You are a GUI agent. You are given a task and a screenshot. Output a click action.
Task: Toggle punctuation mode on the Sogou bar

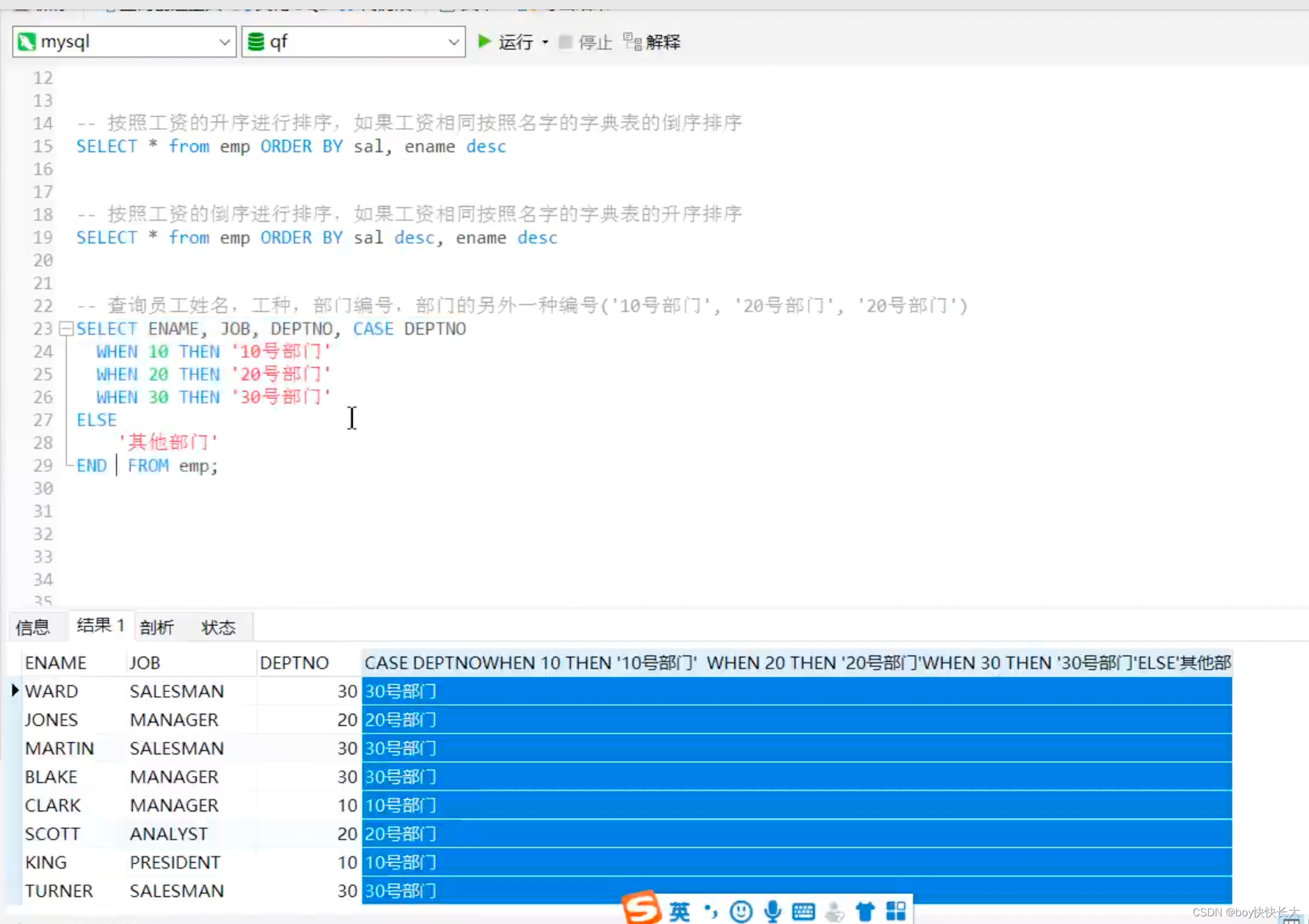(x=711, y=910)
